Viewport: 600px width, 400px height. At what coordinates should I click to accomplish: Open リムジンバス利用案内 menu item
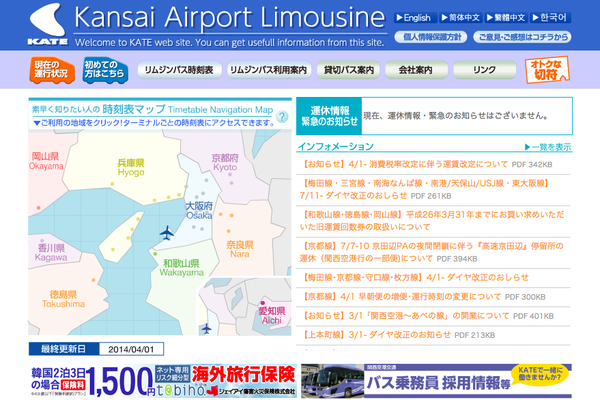269,70
